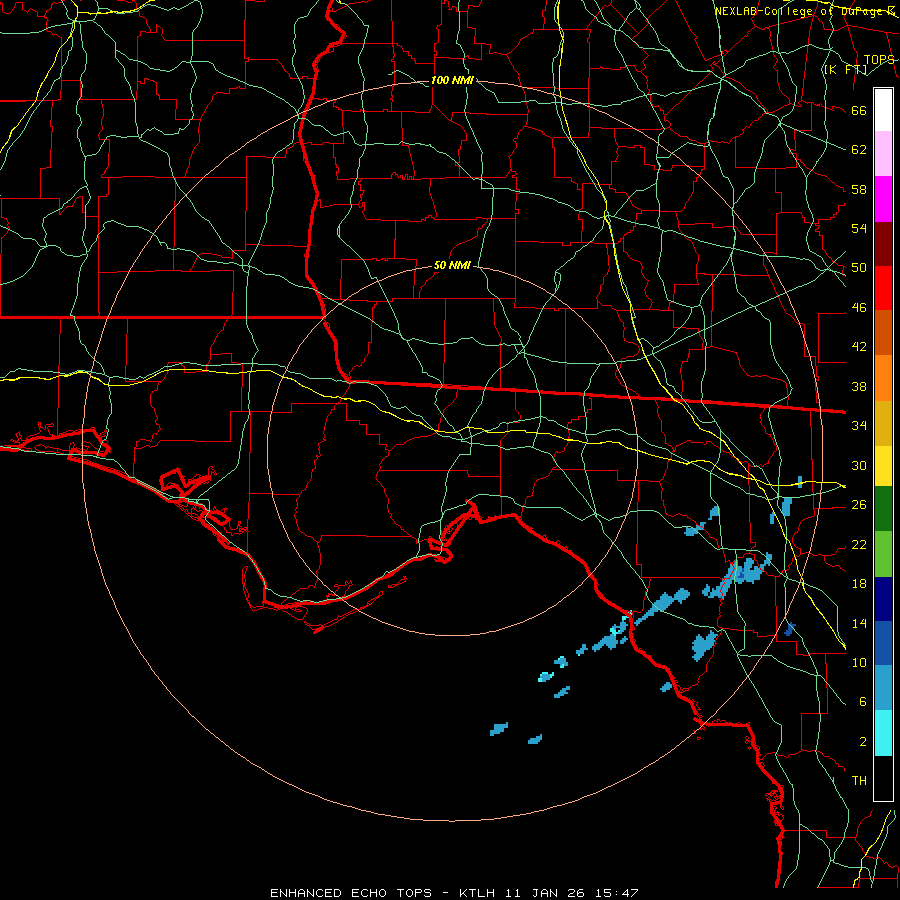
Task: Click the "KTLH" station identifier in the caption
Action: tap(479, 893)
